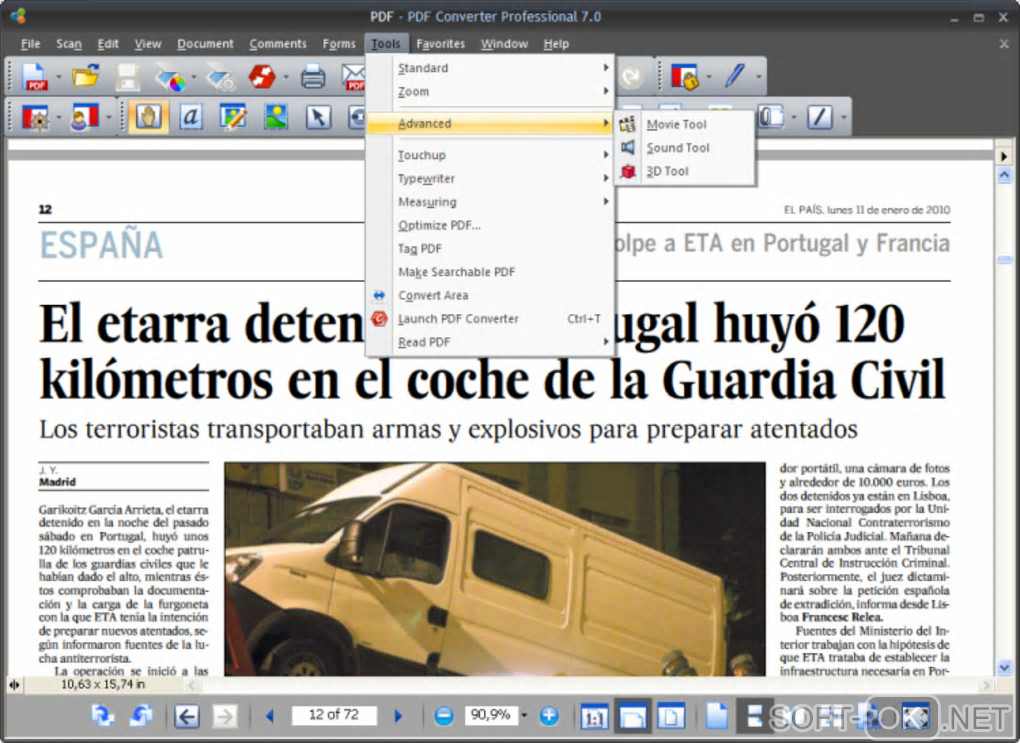This screenshot has height=743, width=1020.
Task: Select Launch PDF Converter entry
Action: [x=490, y=319]
